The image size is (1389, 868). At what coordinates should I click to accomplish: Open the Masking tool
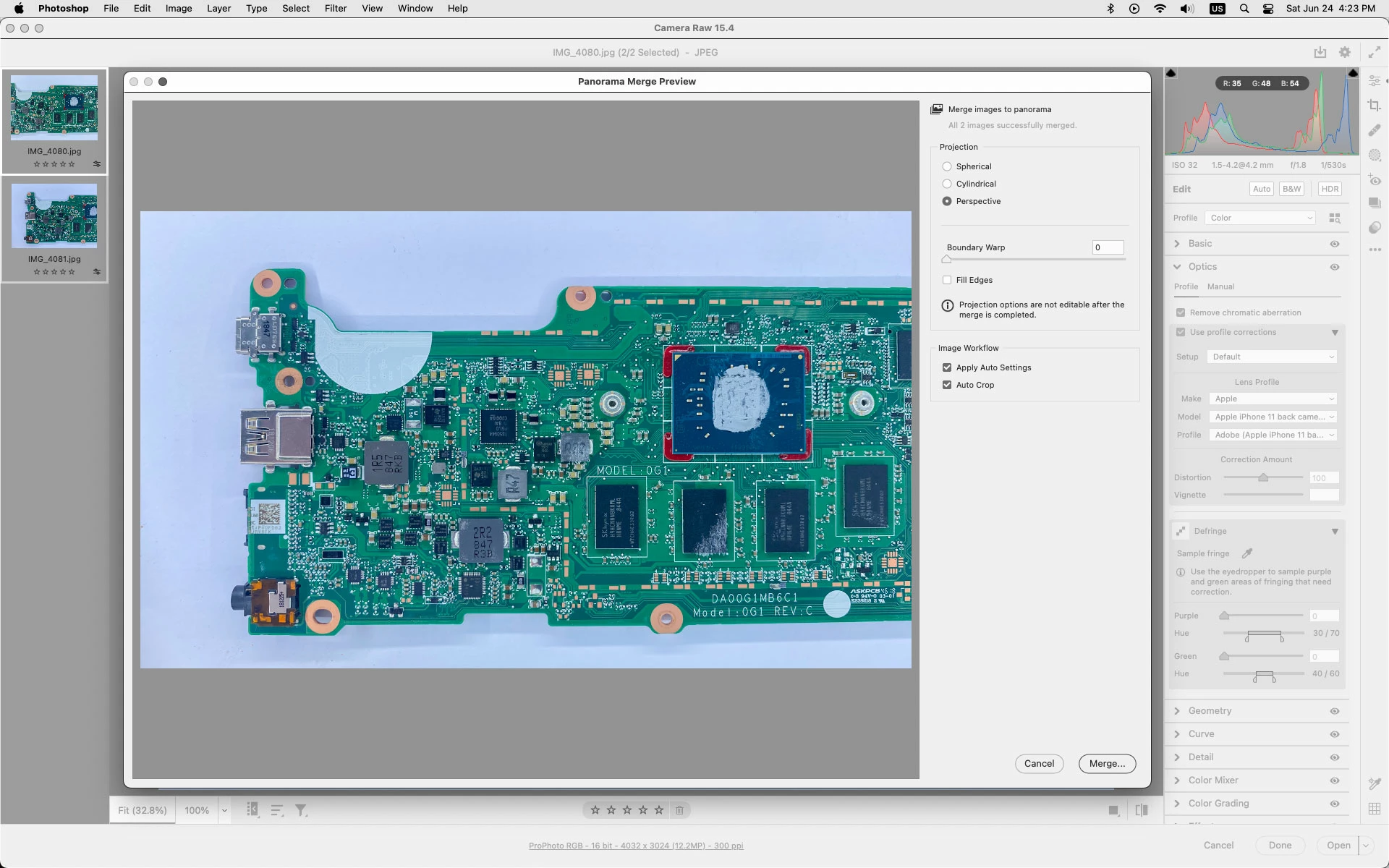click(1375, 156)
